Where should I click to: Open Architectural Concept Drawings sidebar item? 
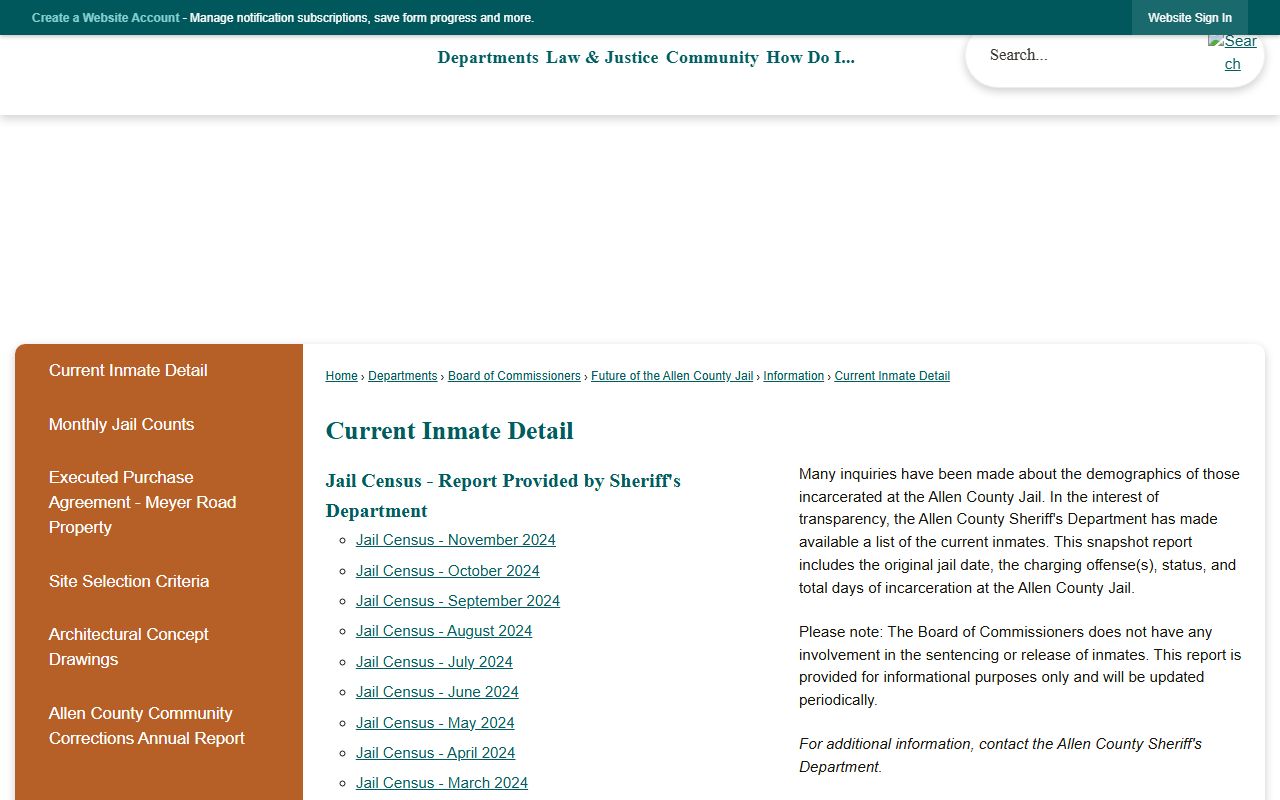pyautogui.click(x=159, y=647)
